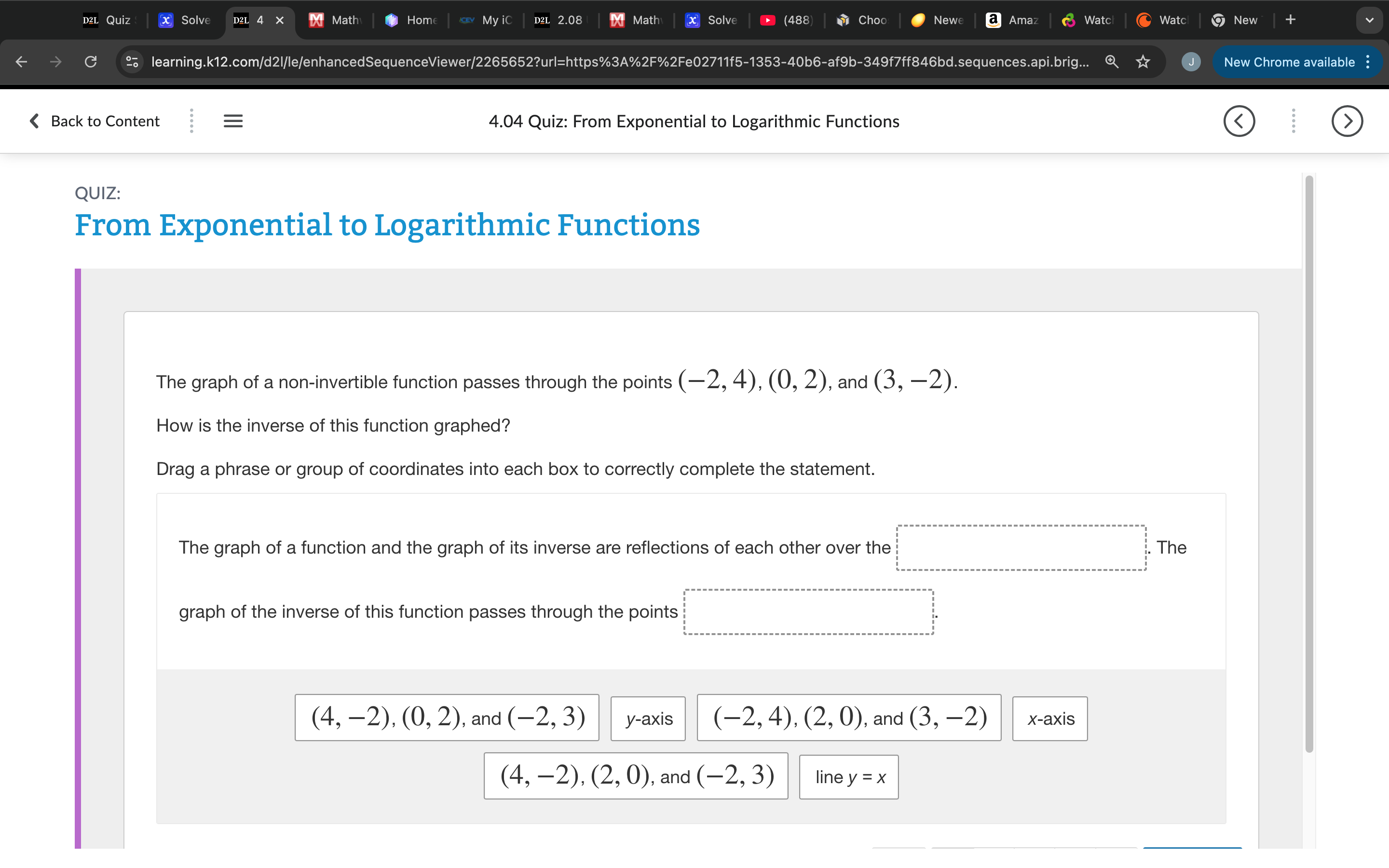Go to previous activity arrow

pos(1239,121)
